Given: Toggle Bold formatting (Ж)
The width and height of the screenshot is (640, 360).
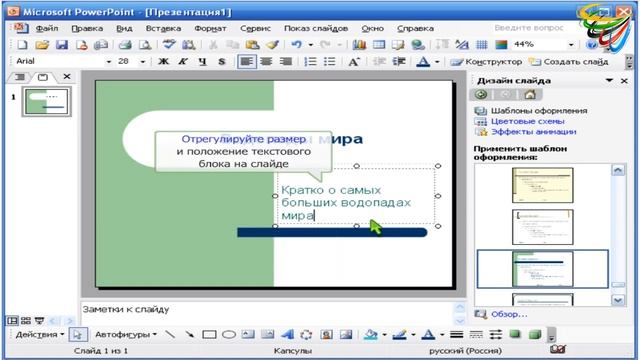Looking at the screenshot, I should (x=164, y=62).
